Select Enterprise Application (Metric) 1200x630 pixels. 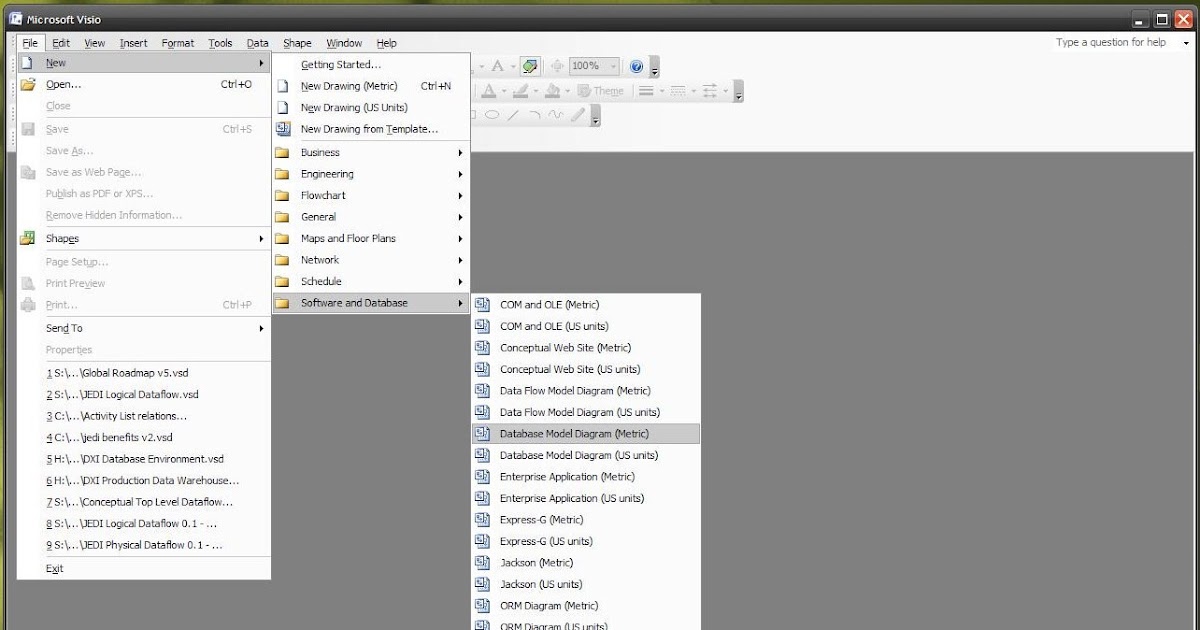pos(586,477)
